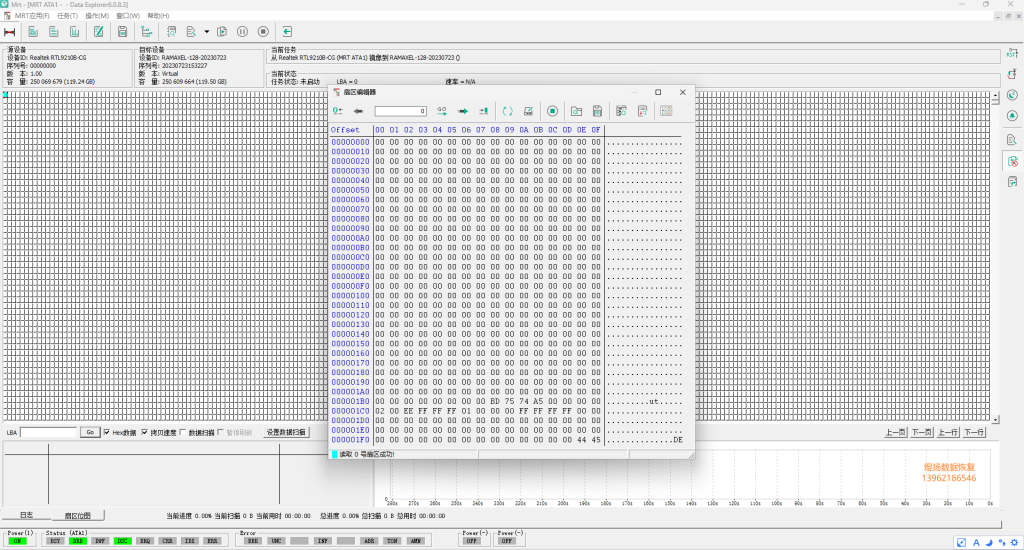
Task: Switch to the 扇区位图 tab
Action: pos(77,515)
